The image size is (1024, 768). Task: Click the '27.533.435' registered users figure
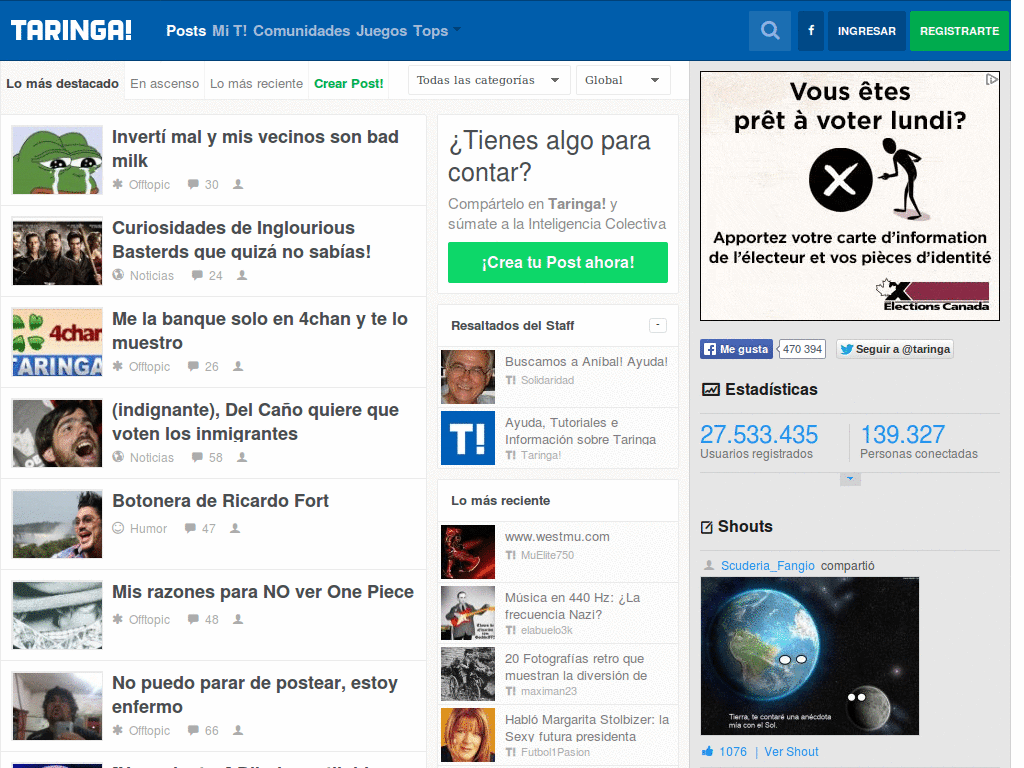[759, 434]
